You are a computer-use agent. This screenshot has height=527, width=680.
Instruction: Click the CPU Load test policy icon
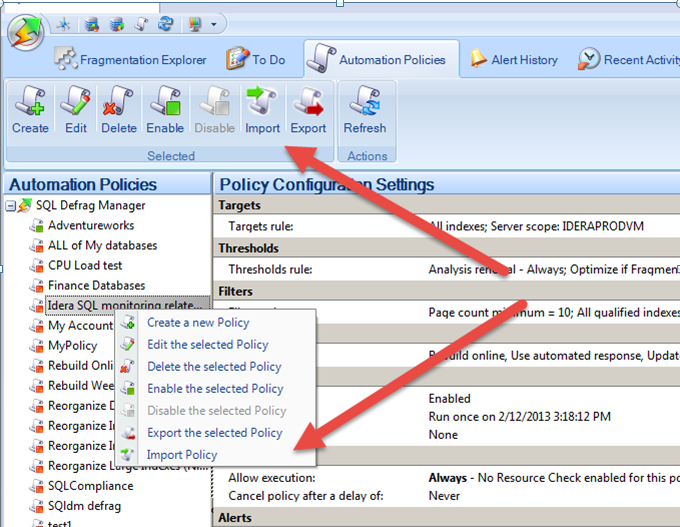[x=36, y=265]
